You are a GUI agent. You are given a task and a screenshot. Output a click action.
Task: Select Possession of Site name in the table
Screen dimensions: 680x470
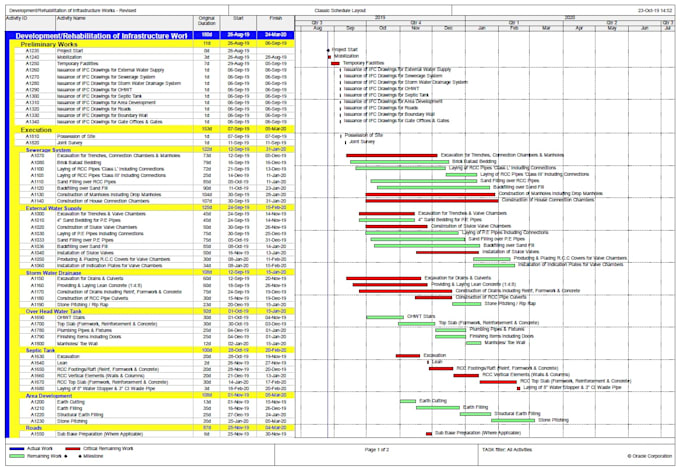[76, 136]
